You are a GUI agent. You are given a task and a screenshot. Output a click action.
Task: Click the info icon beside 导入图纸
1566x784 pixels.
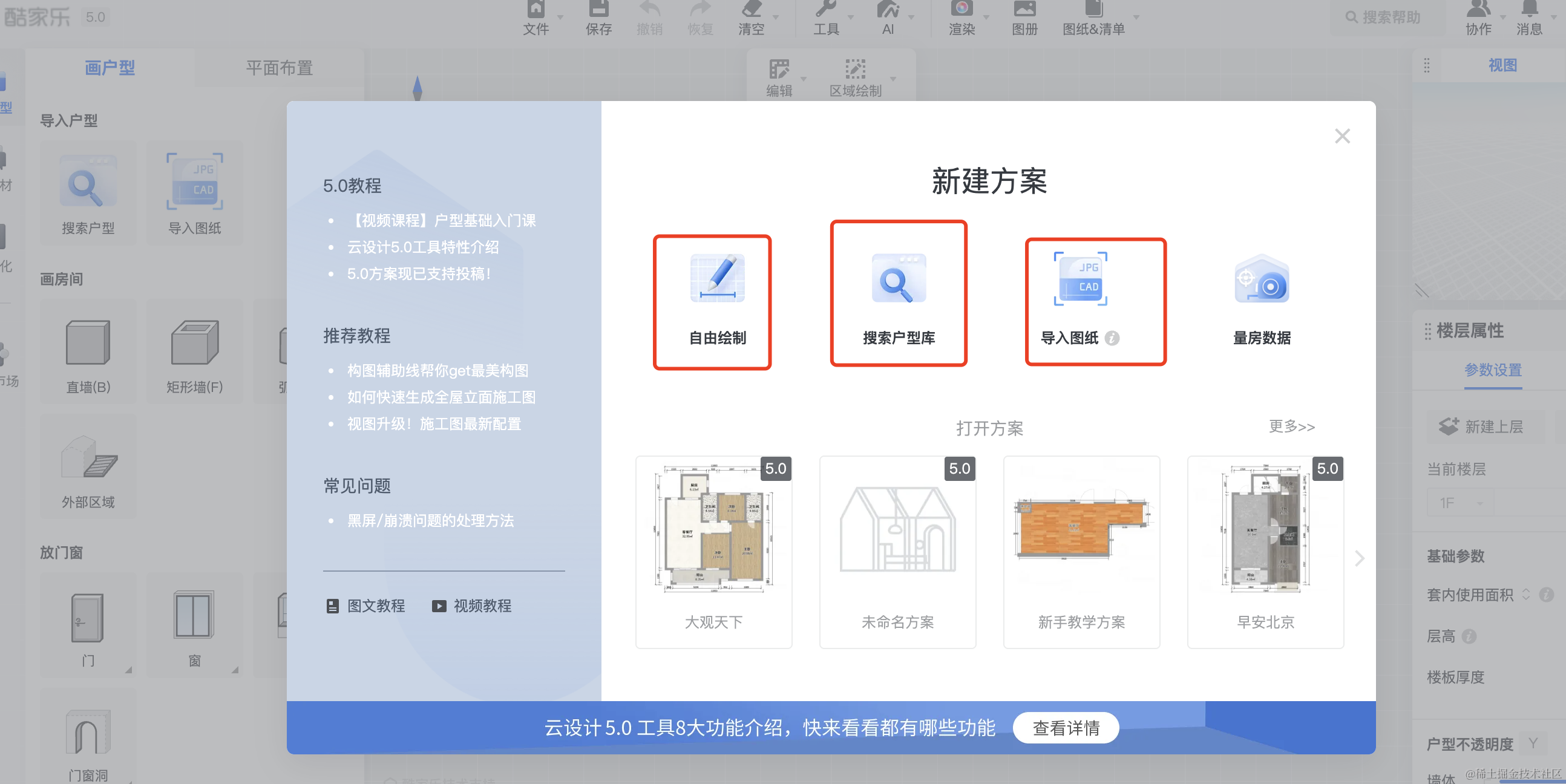click(1112, 338)
